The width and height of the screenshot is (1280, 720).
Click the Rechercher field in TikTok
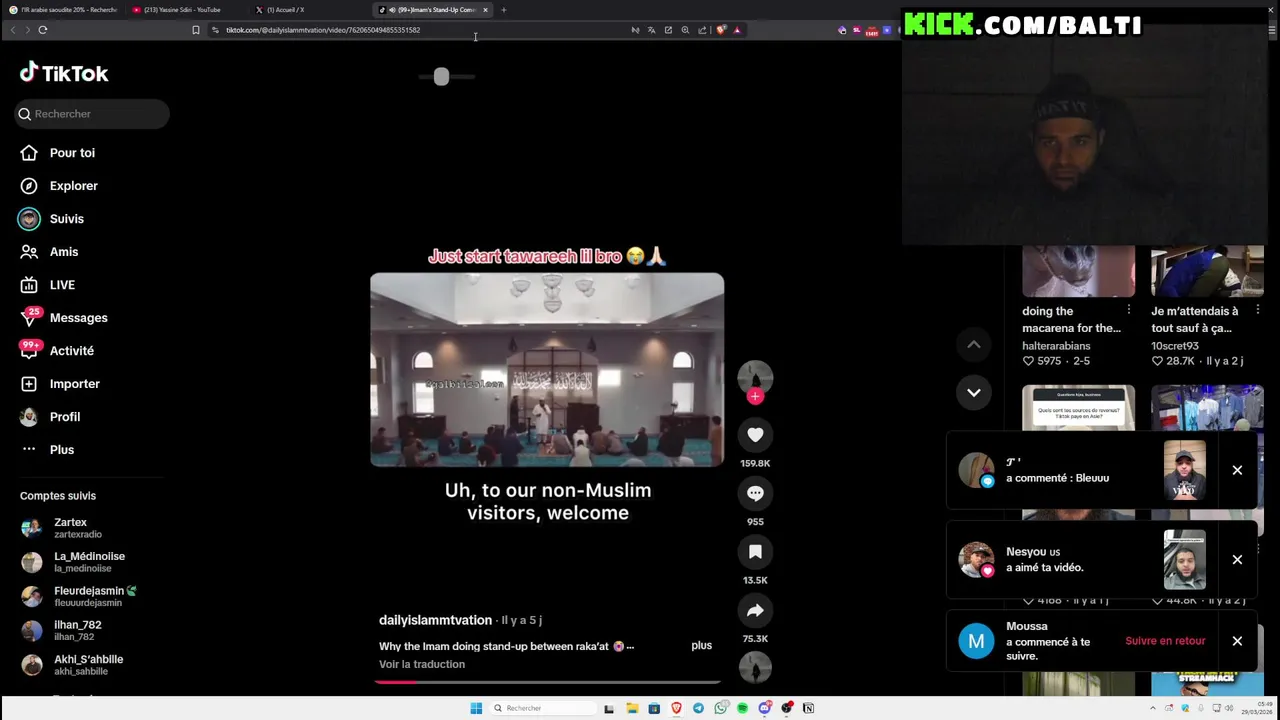click(92, 114)
